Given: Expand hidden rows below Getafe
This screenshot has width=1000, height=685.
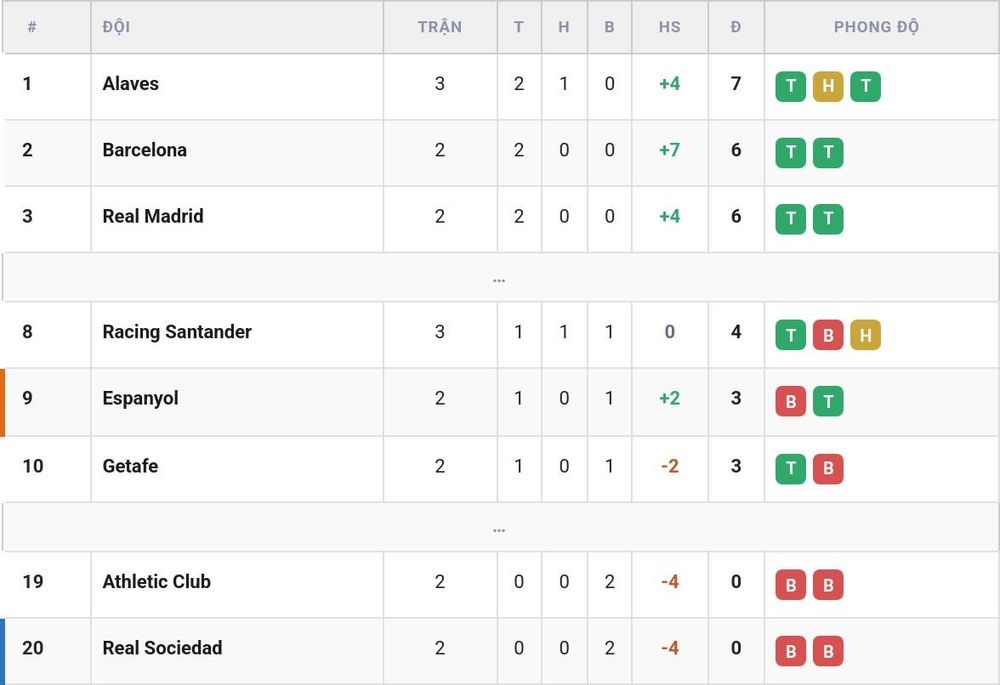Looking at the screenshot, I should point(500,527).
